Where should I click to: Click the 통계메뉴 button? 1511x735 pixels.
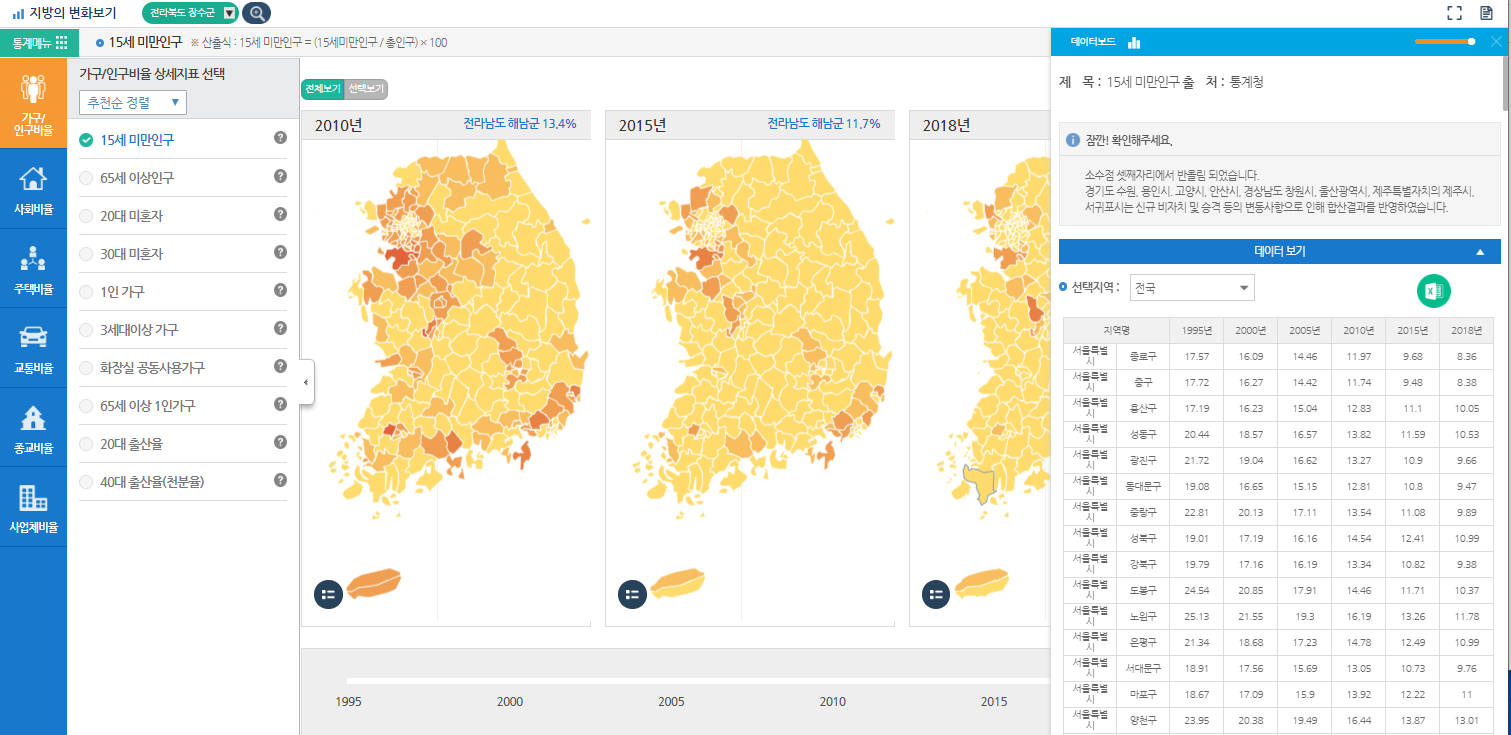pos(40,42)
